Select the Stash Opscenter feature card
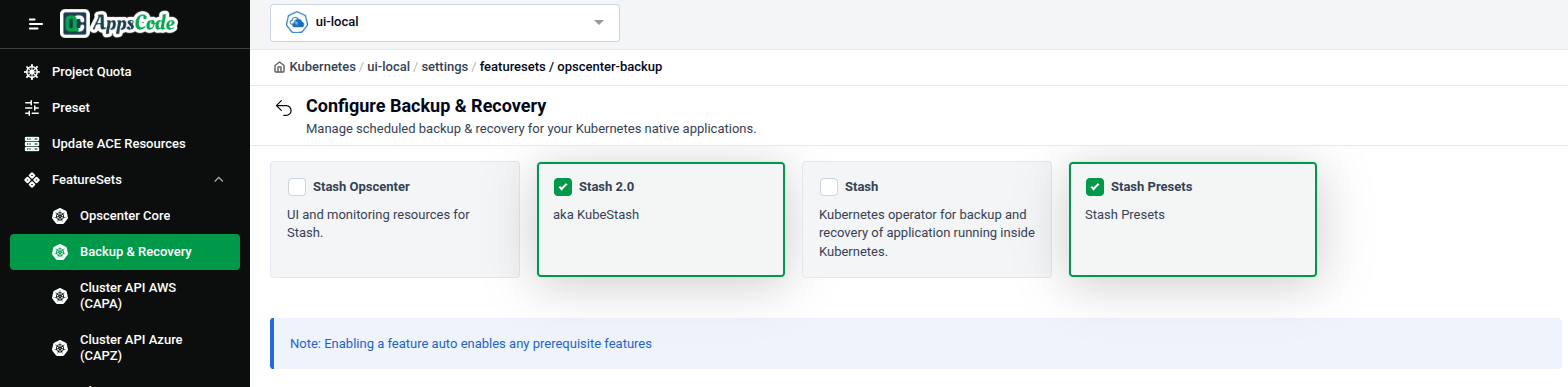The image size is (1568, 387). pyautogui.click(x=395, y=219)
